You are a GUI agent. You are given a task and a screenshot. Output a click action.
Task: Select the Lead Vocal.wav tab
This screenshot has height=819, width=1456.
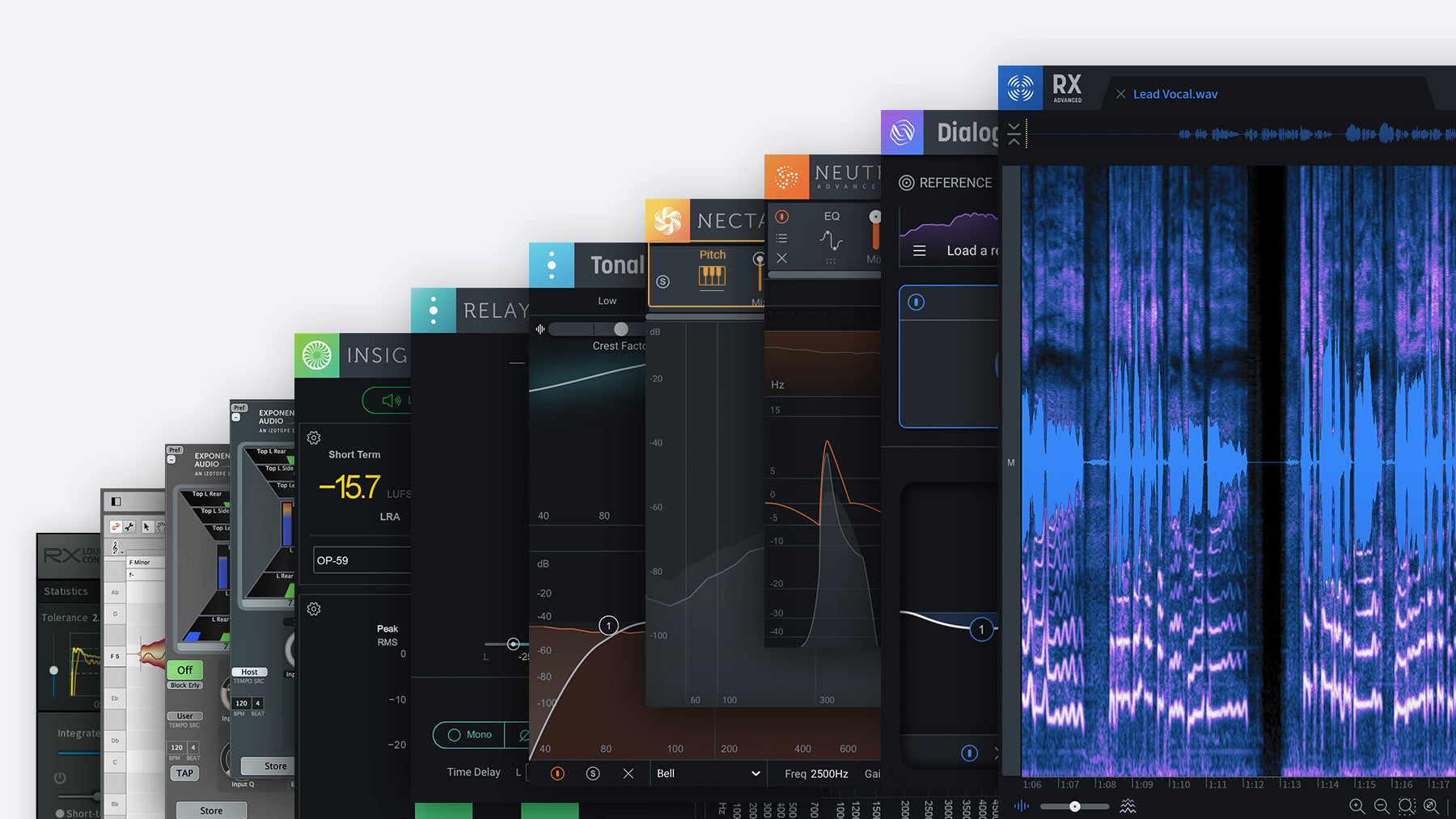click(1175, 95)
